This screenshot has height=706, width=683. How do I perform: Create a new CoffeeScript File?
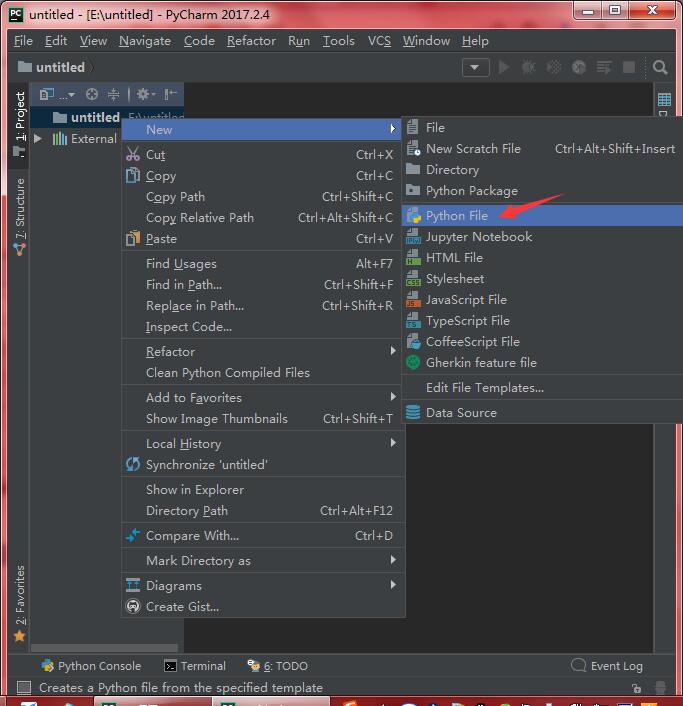click(543, 342)
